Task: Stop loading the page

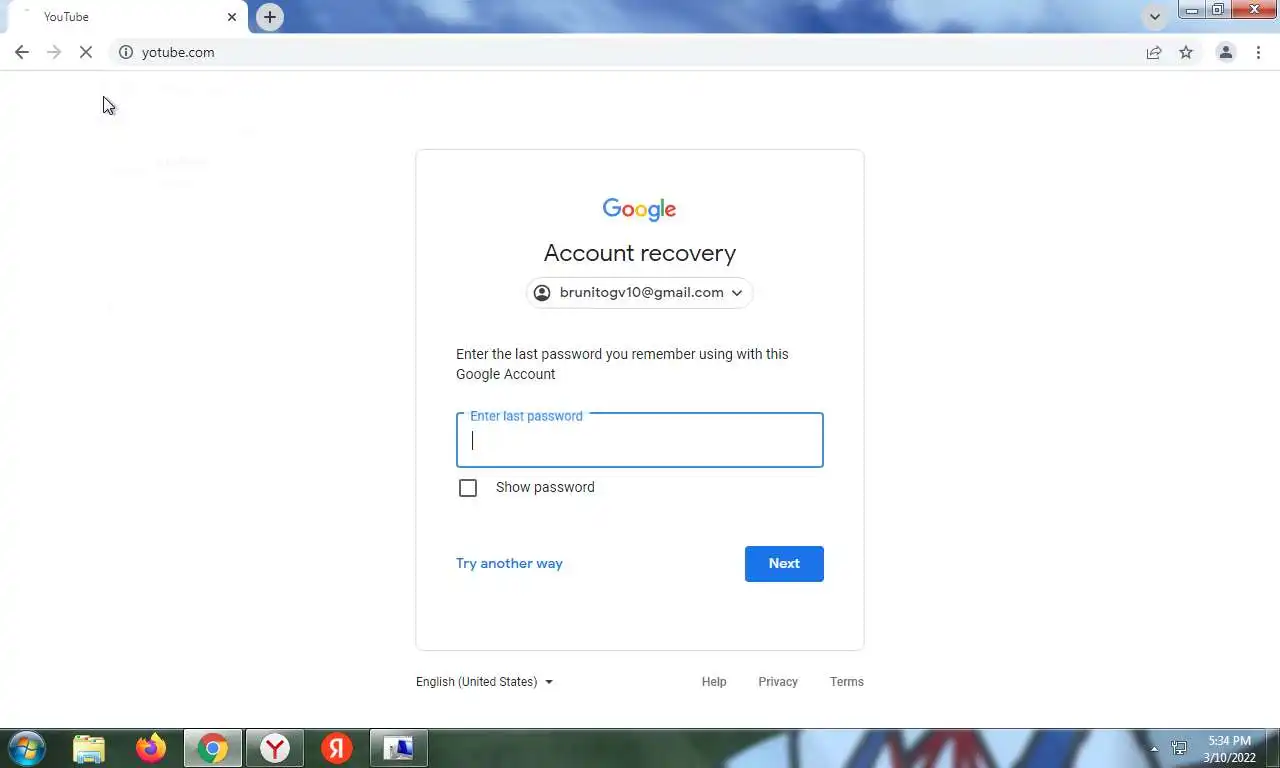Action: 86,52
